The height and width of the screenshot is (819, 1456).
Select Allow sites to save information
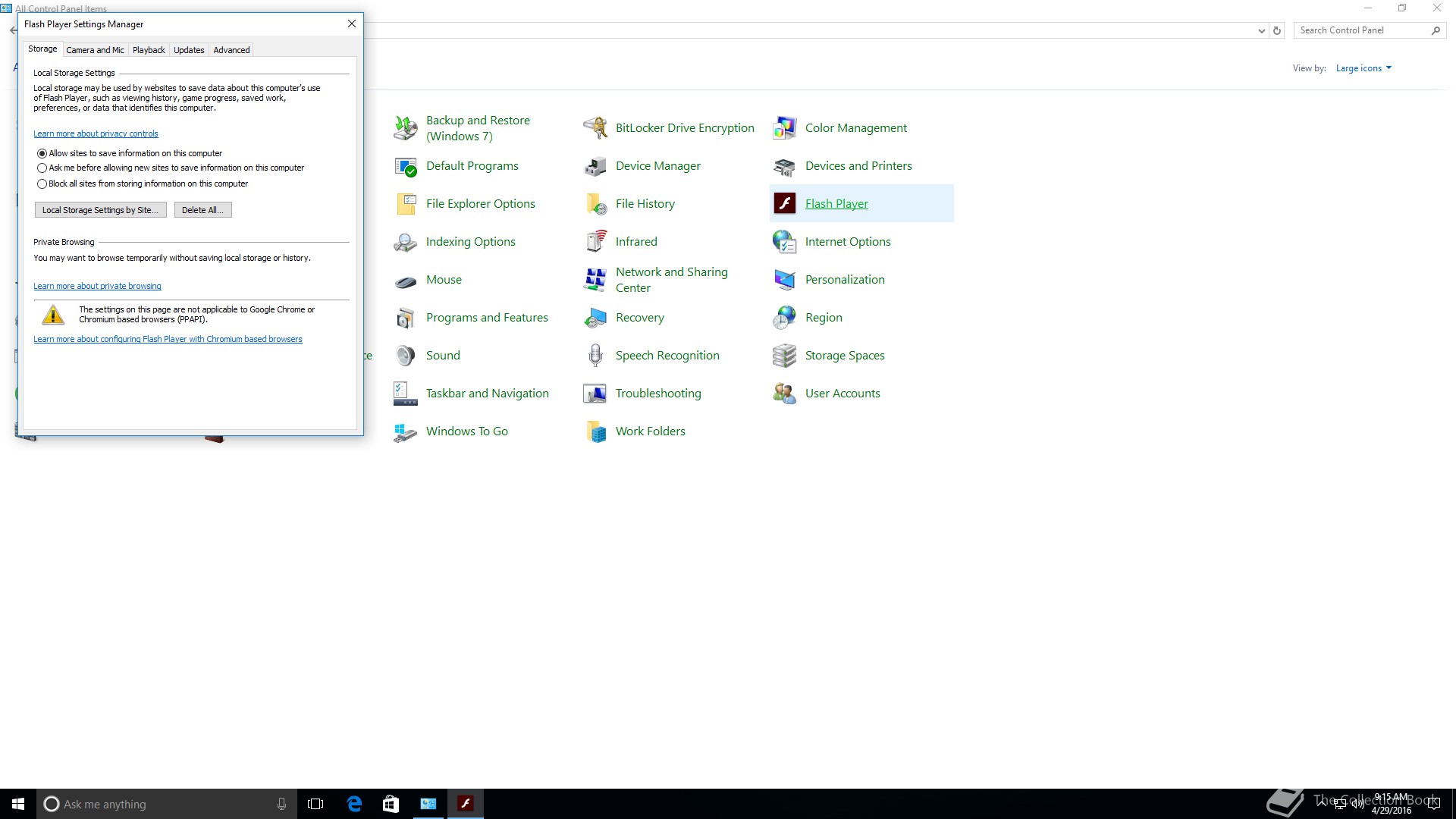coord(42,153)
